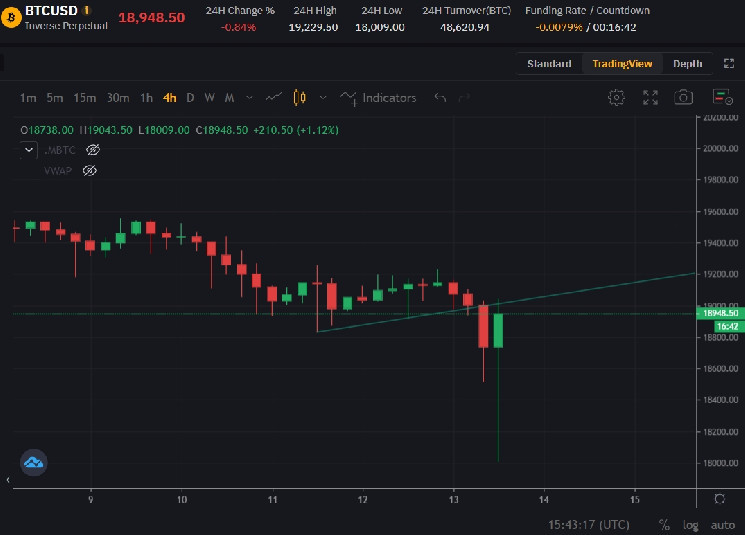Screen dimensions: 745x535
Task: Click the undo arrow in toolbar
Action: 440,98
